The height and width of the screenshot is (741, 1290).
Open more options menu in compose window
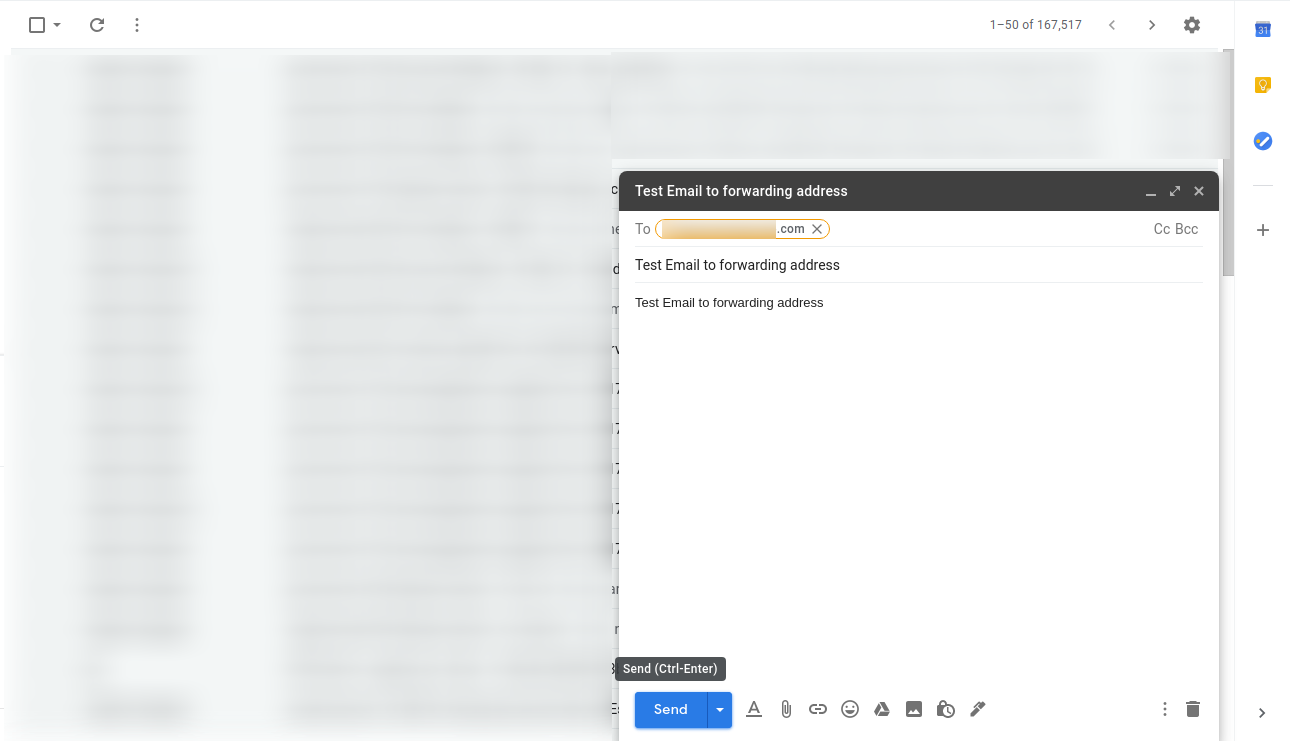point(1165,709)
